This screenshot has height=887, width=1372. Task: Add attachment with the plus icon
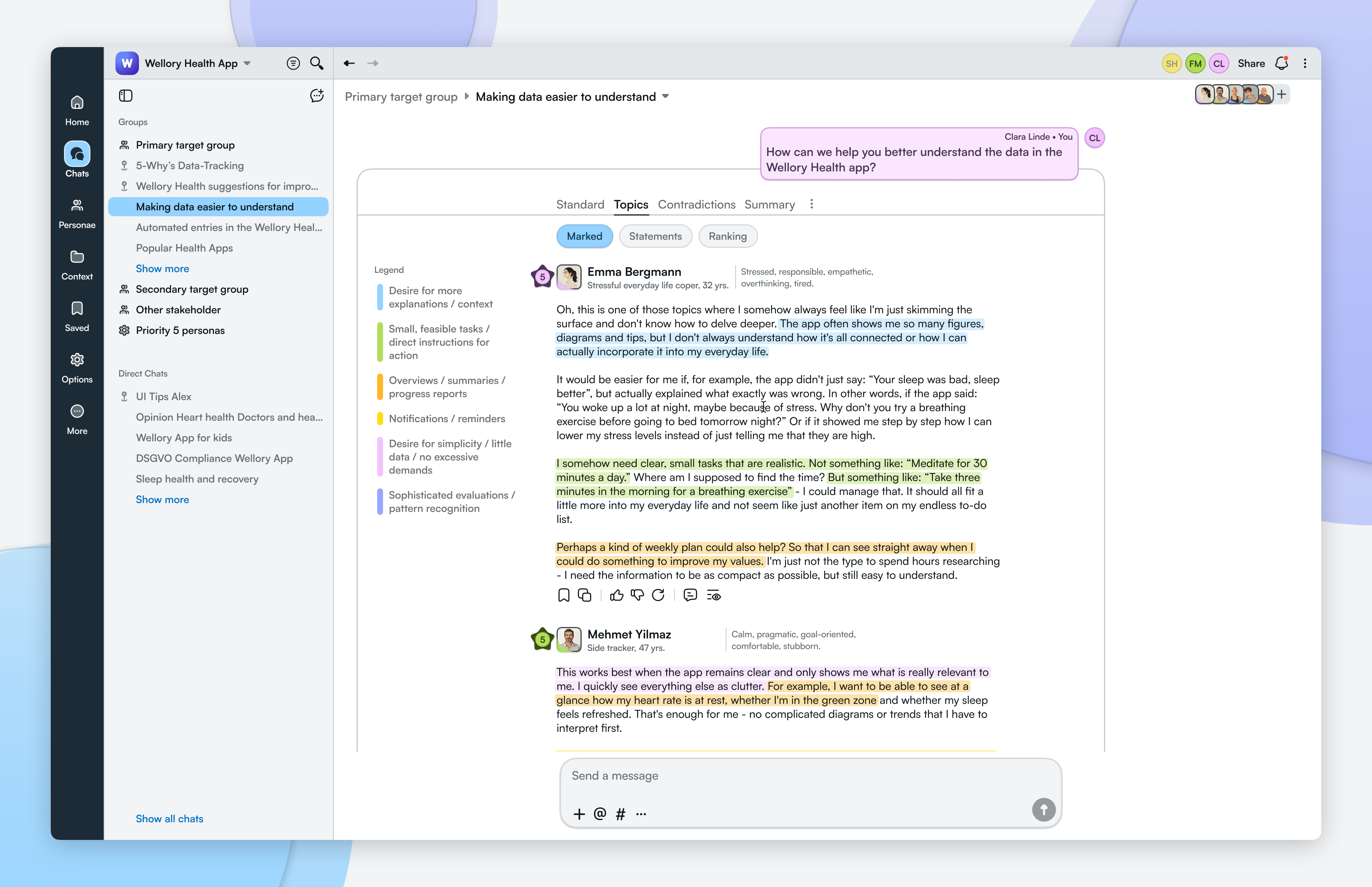pos(579,814)
